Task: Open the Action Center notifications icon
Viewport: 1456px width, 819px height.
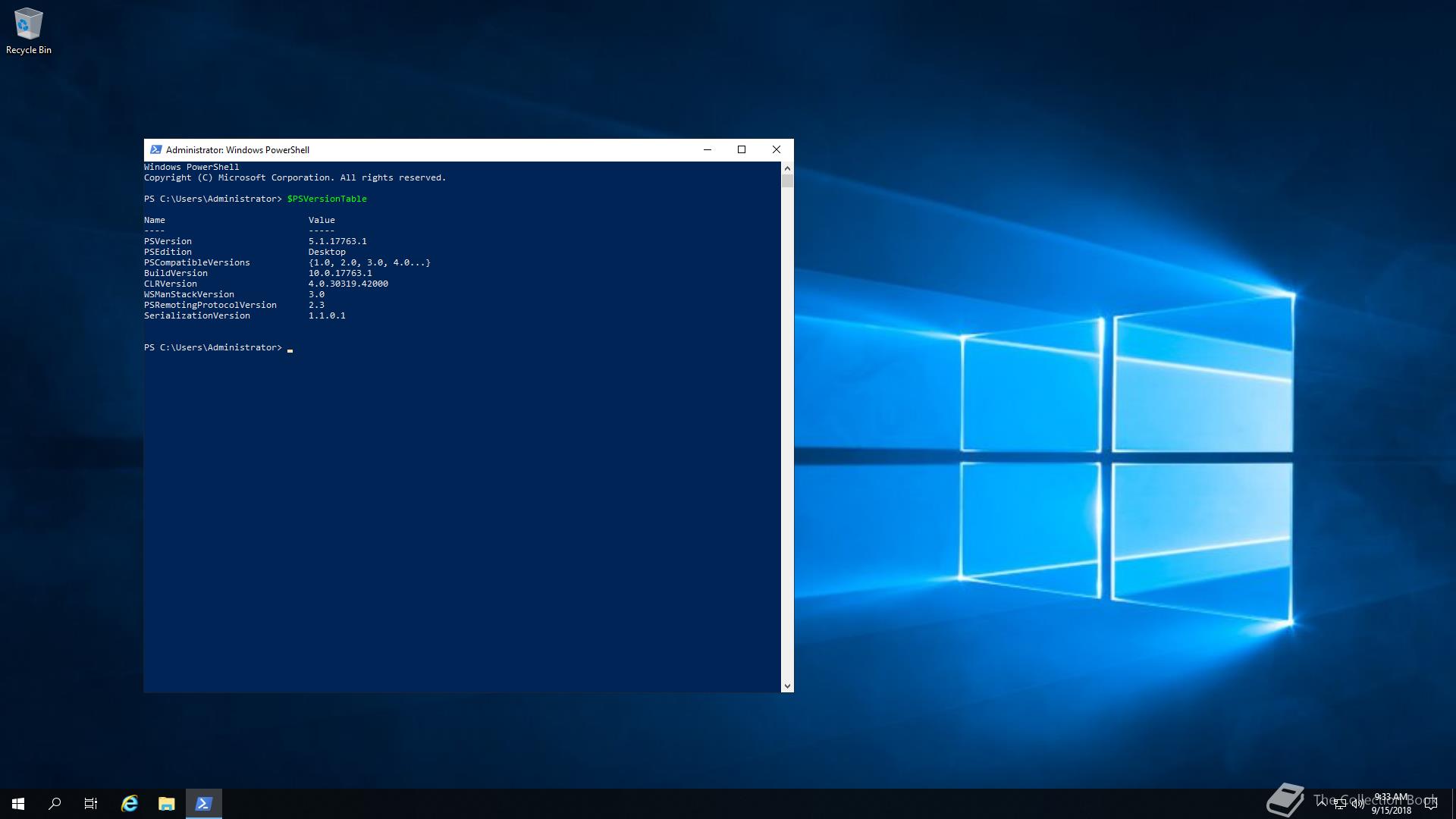Action: coord(1431,804)
